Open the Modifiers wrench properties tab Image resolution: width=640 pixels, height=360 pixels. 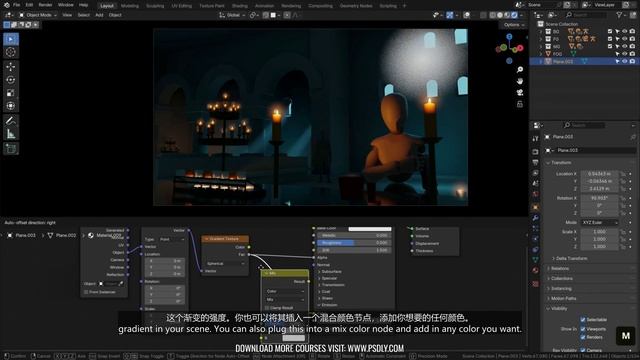(536, 218)
